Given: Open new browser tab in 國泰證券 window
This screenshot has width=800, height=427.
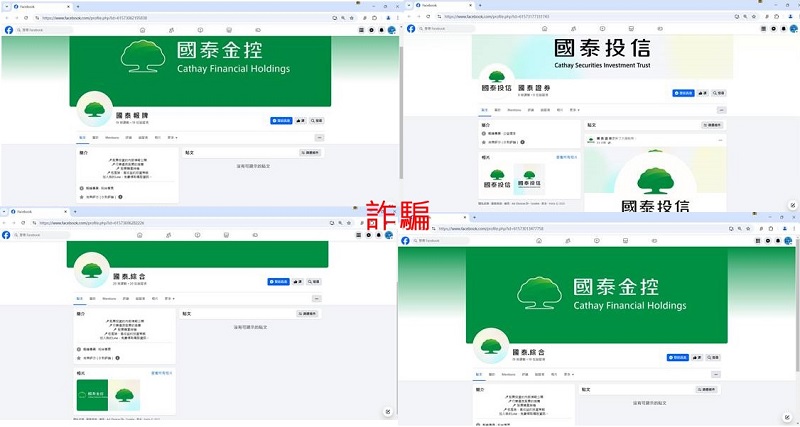Looking at the screenshot, I should tap(480, 5).
